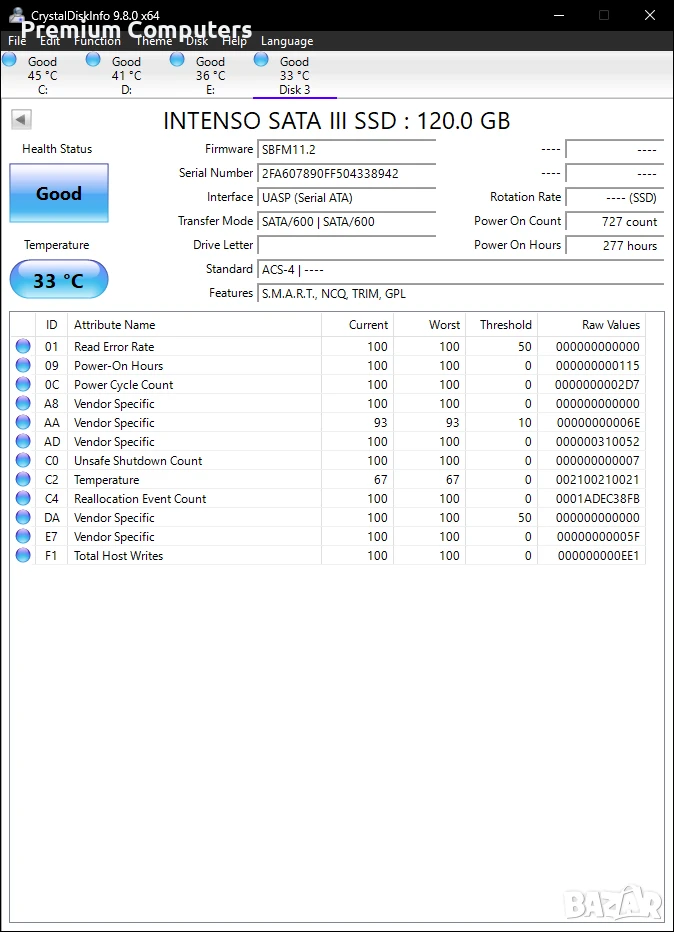Click status icon of Read Error Rate row
Image resolution: width=674 pixels, height=932 pixels.
[x=23, y=346]
